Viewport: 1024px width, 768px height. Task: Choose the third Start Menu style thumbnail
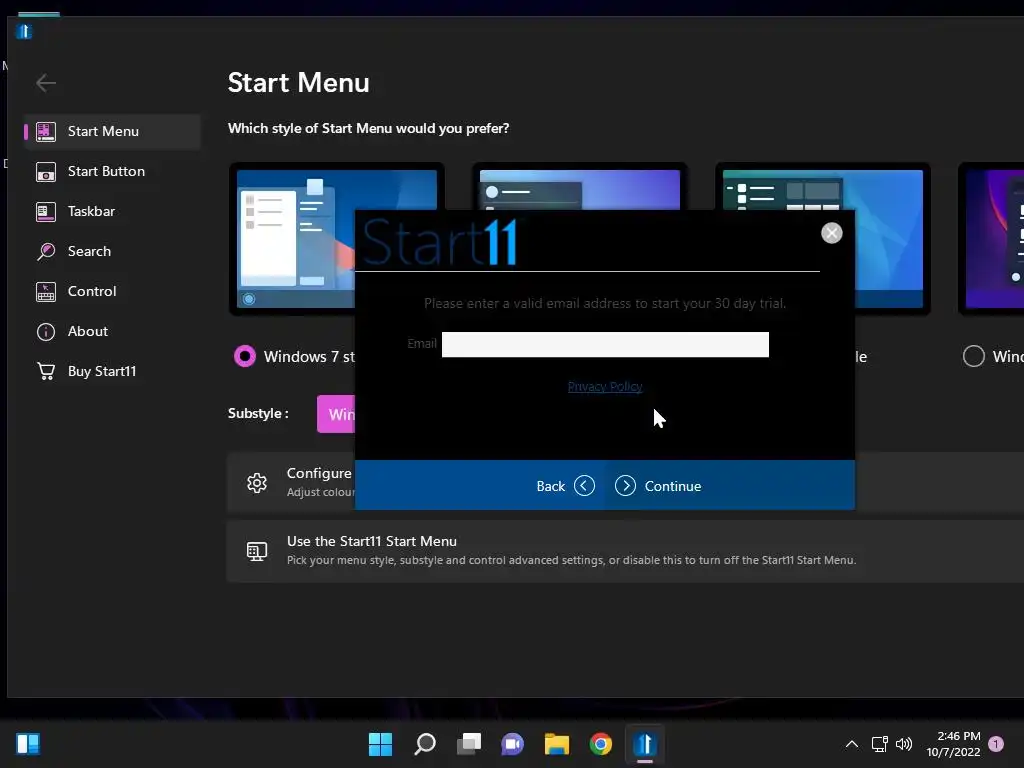(x=823, y=187)
